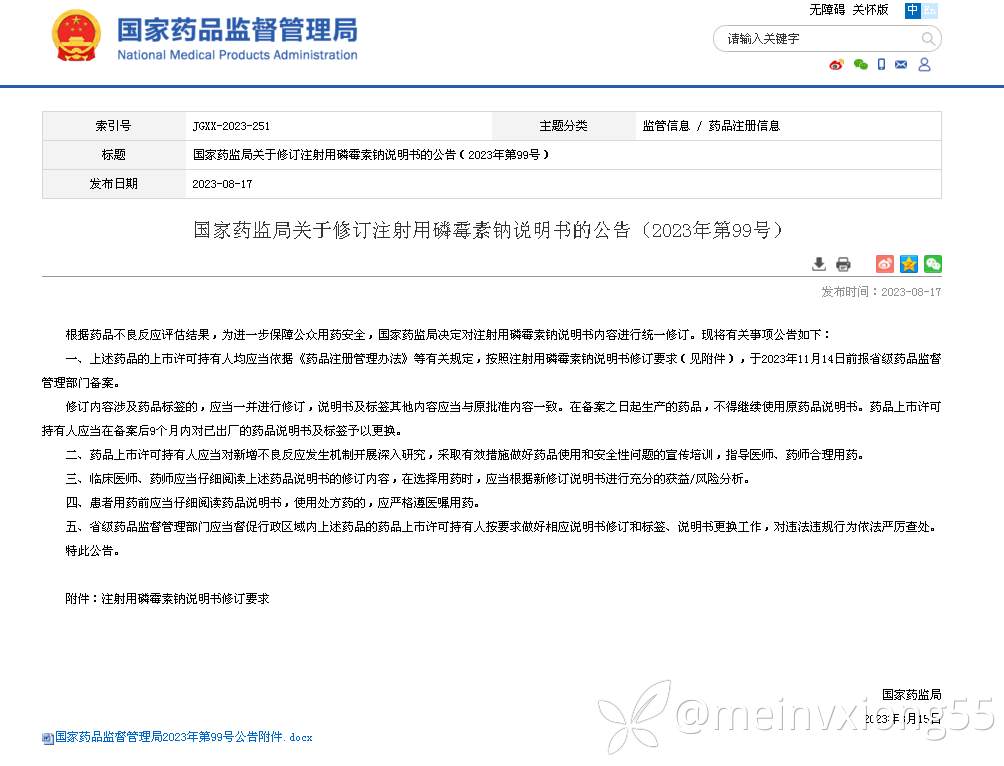This screenshot has height=766, width=1004.
Task: Share article to Weibo red button
Action: (884, 264)
